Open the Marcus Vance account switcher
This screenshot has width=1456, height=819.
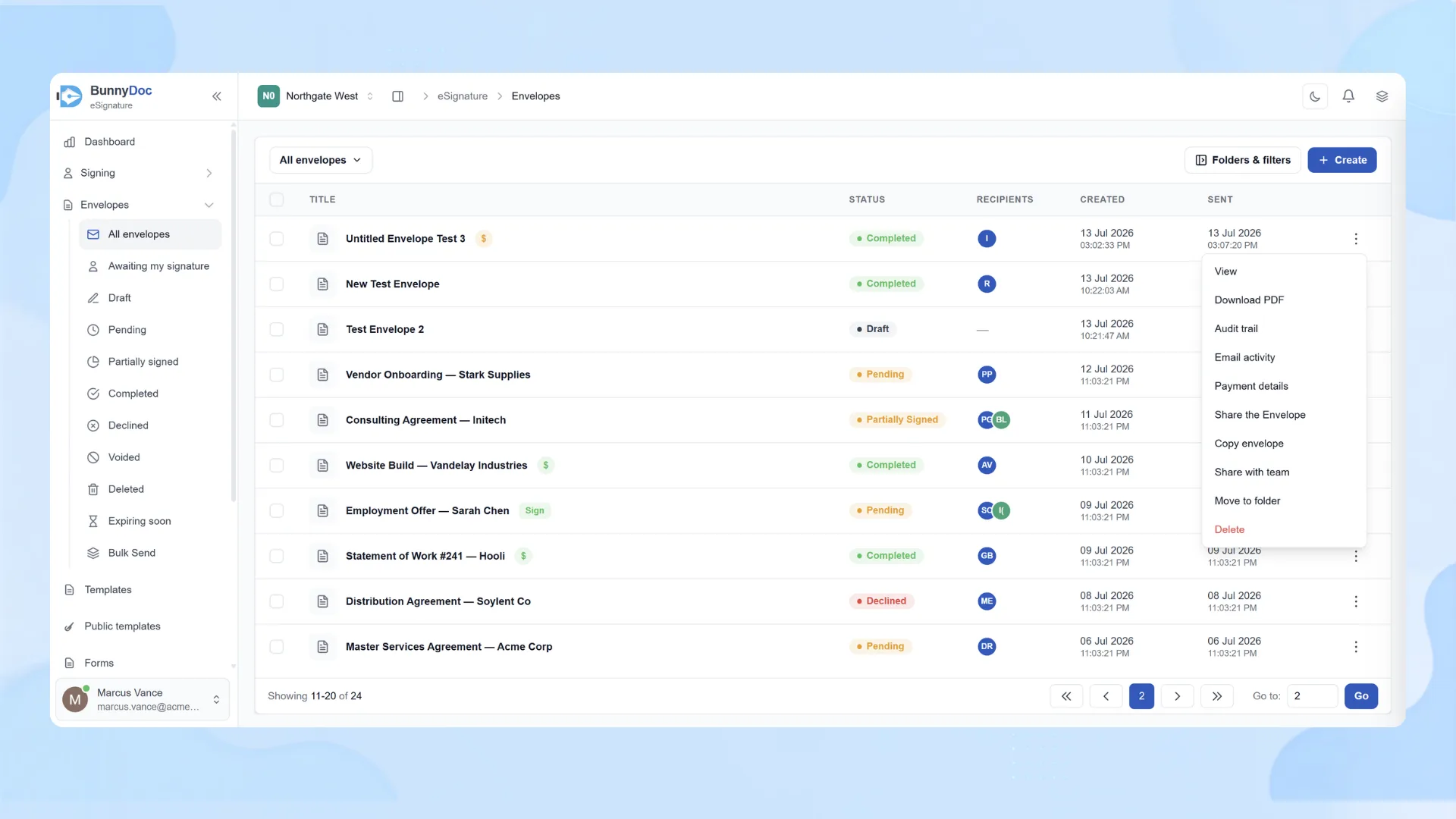143,699
